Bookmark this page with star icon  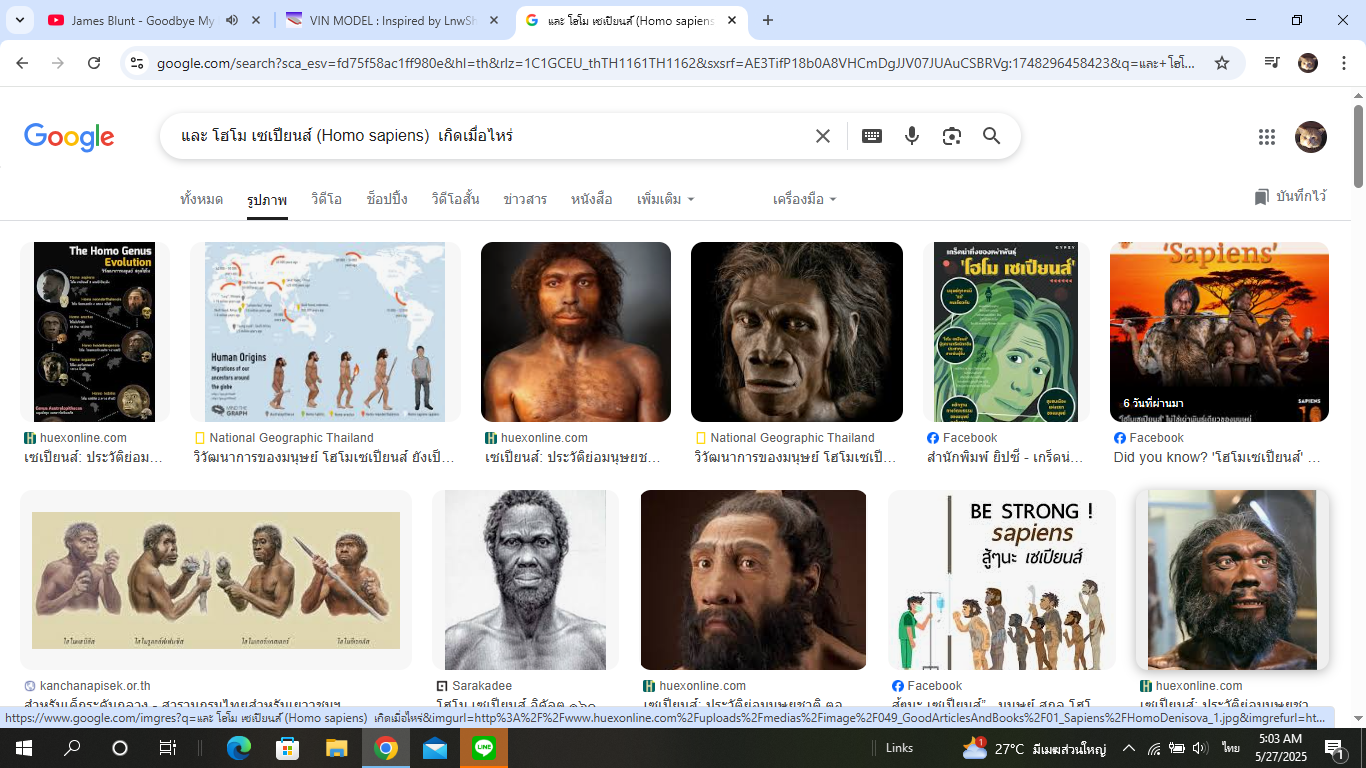click(x=1221, y=63)
